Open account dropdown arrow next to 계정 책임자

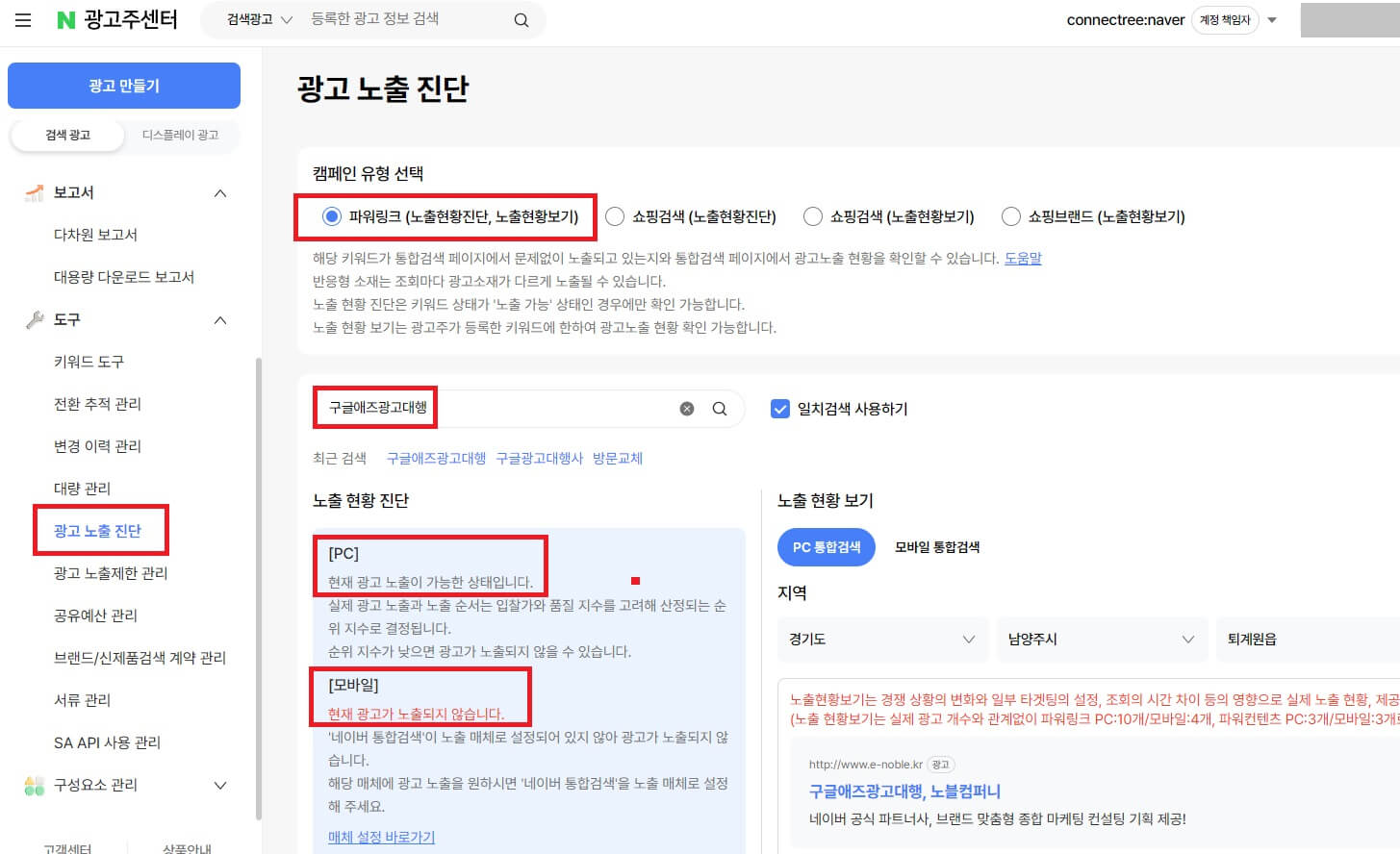click(1272, 20)
